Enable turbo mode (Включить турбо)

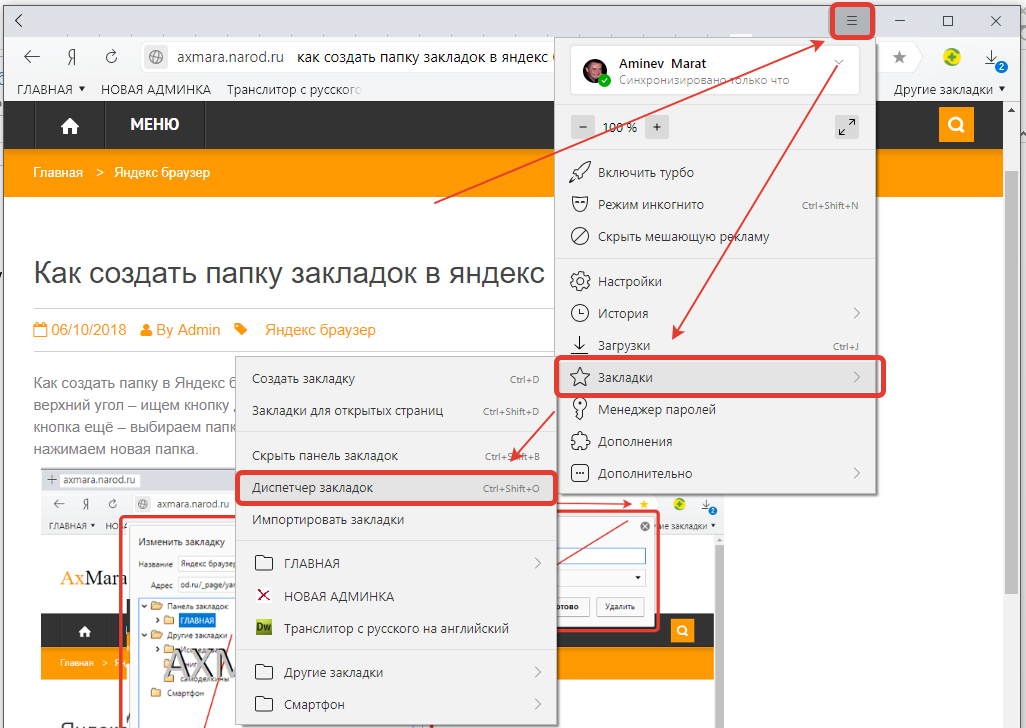(x=715, y=173)
